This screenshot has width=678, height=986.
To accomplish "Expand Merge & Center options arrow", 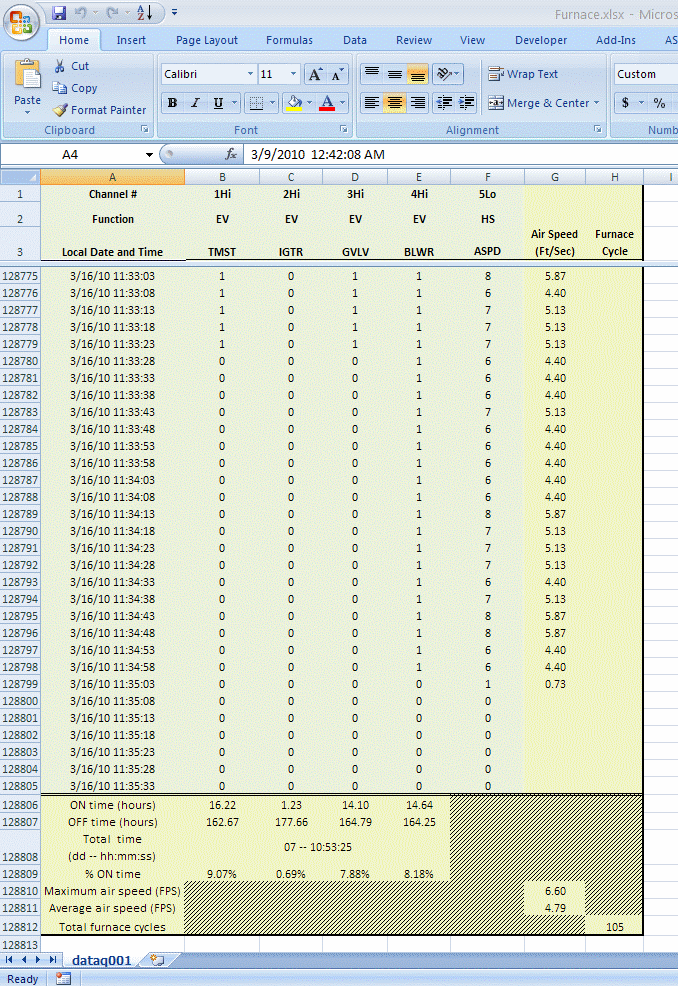I will point(596,102).
